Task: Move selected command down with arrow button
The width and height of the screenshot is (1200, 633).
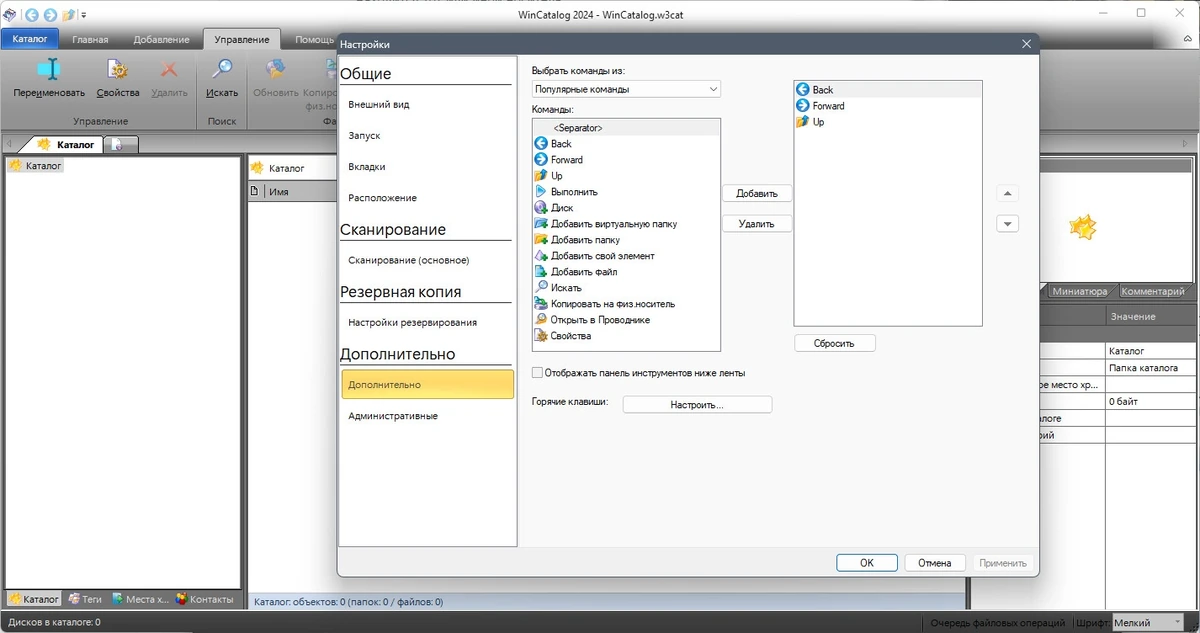Action: (x=1008, y=224)
